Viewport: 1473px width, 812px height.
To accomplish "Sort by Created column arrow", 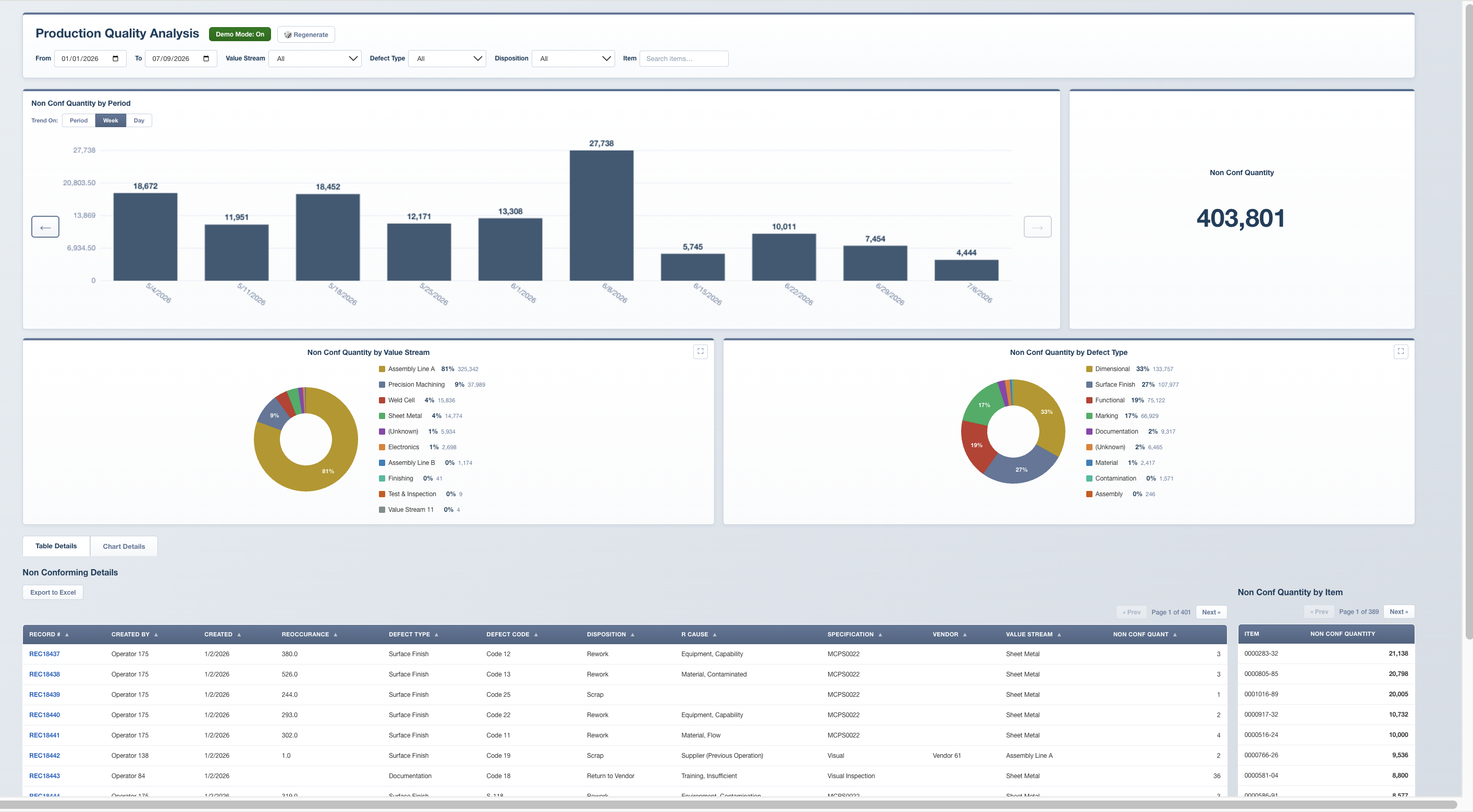I will click(239, 634).
